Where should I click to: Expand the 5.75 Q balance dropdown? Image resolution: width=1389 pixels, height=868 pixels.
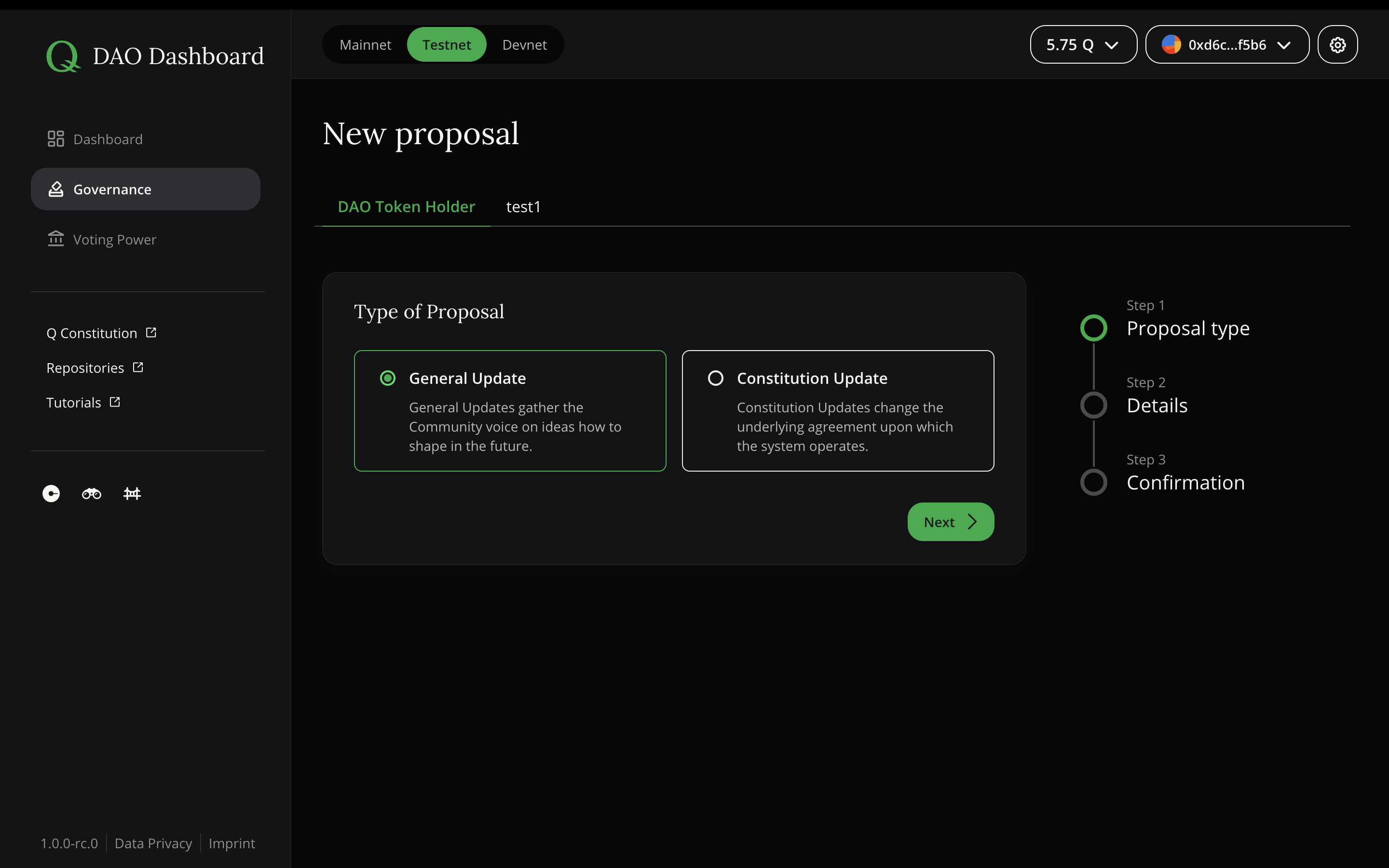1082,44
